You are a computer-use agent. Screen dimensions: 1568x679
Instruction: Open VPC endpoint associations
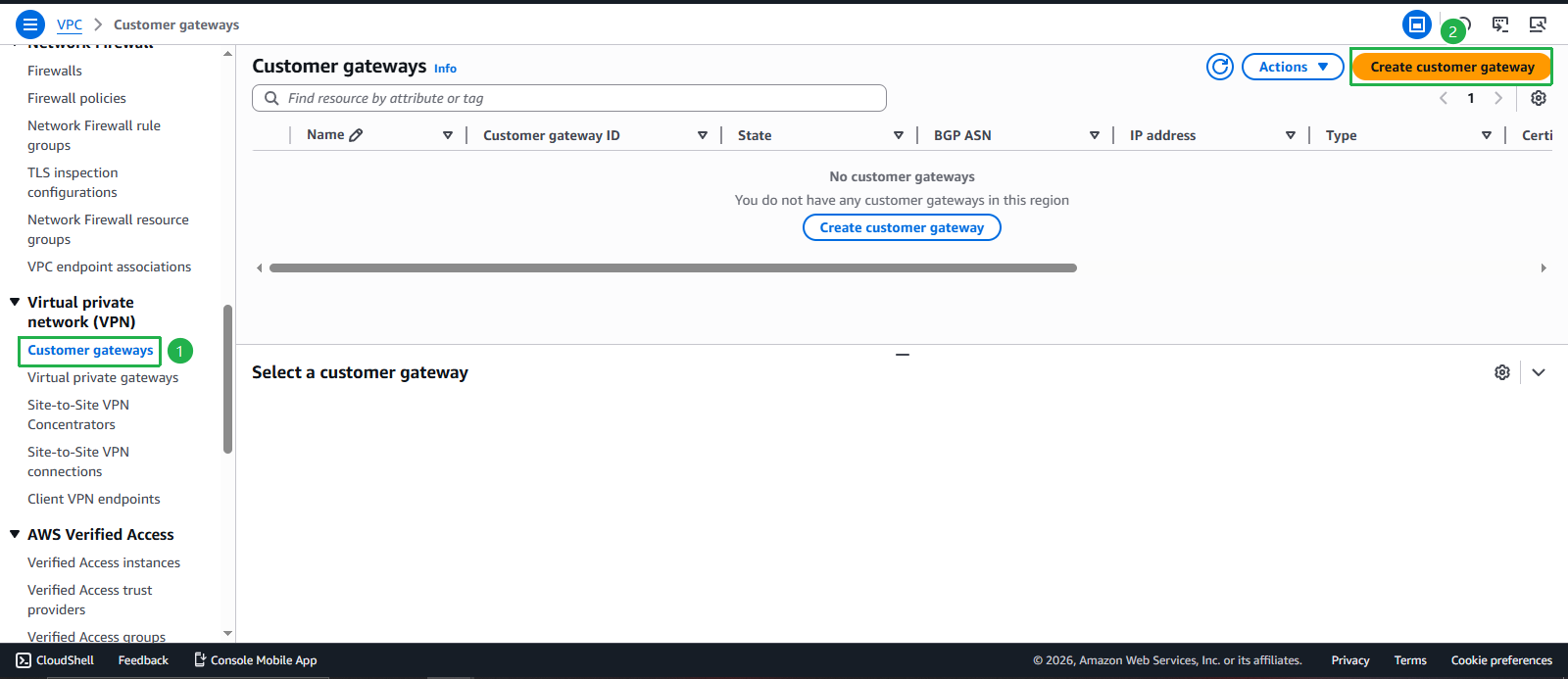(x=109, y=267)
